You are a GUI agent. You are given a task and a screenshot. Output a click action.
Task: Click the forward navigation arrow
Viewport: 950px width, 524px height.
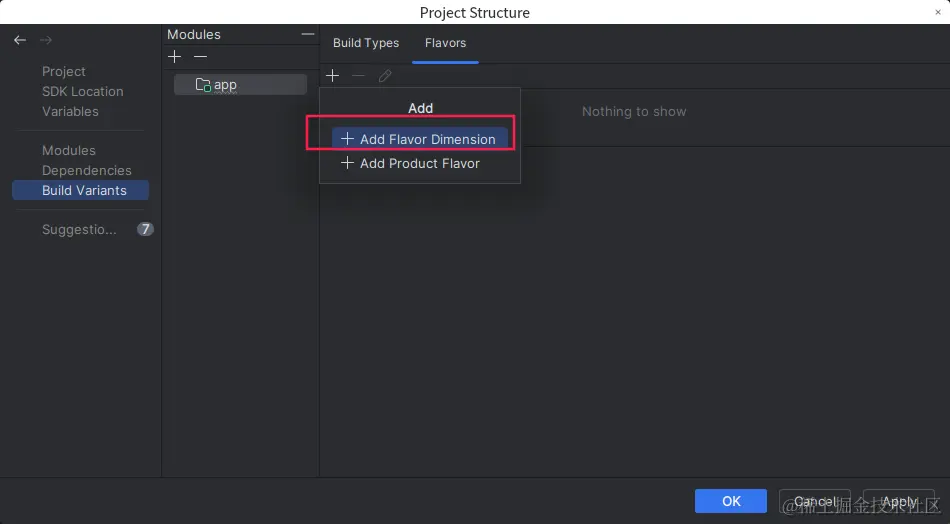tap(46, 40)
